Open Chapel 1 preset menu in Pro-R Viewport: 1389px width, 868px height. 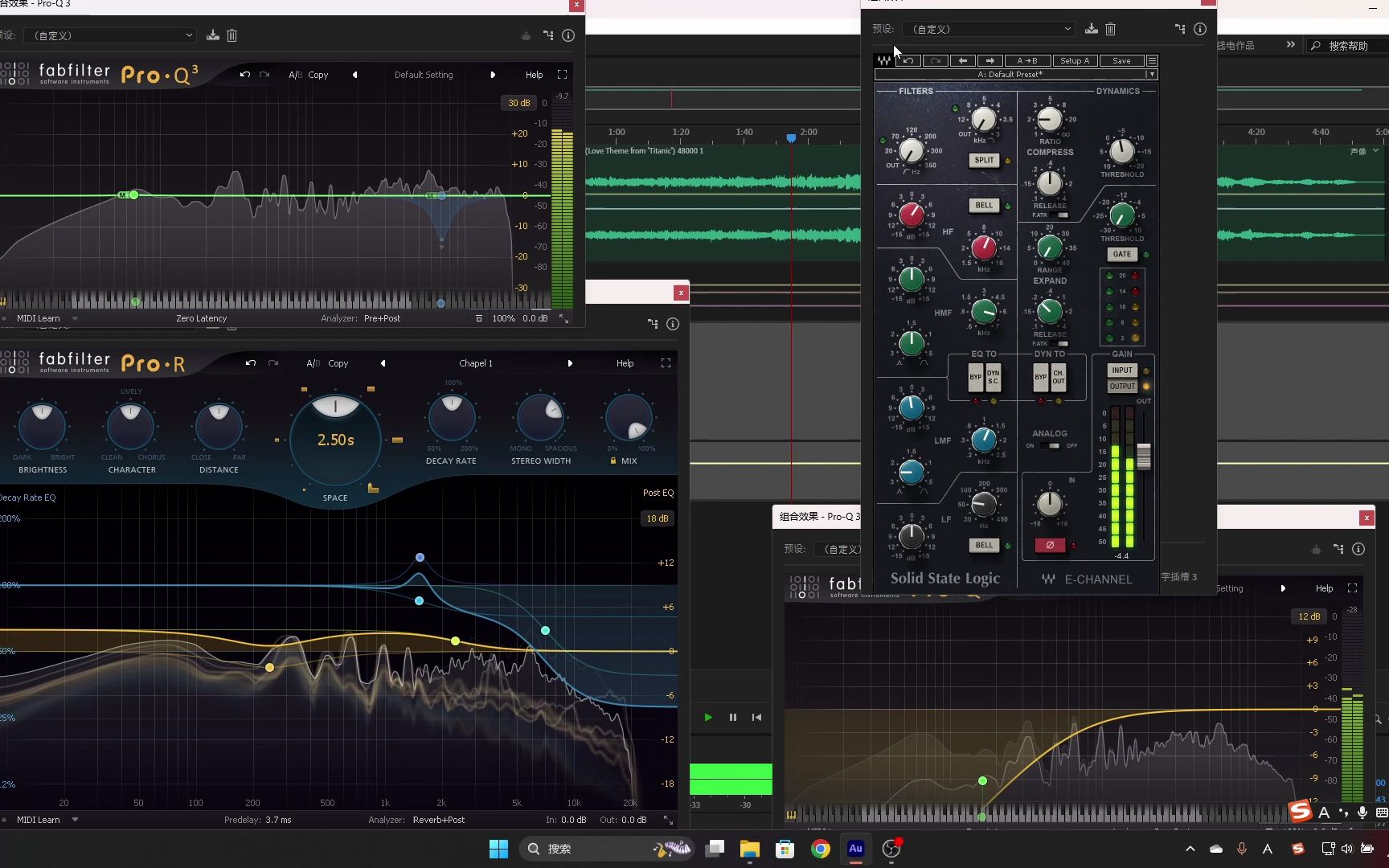(476, 363)
